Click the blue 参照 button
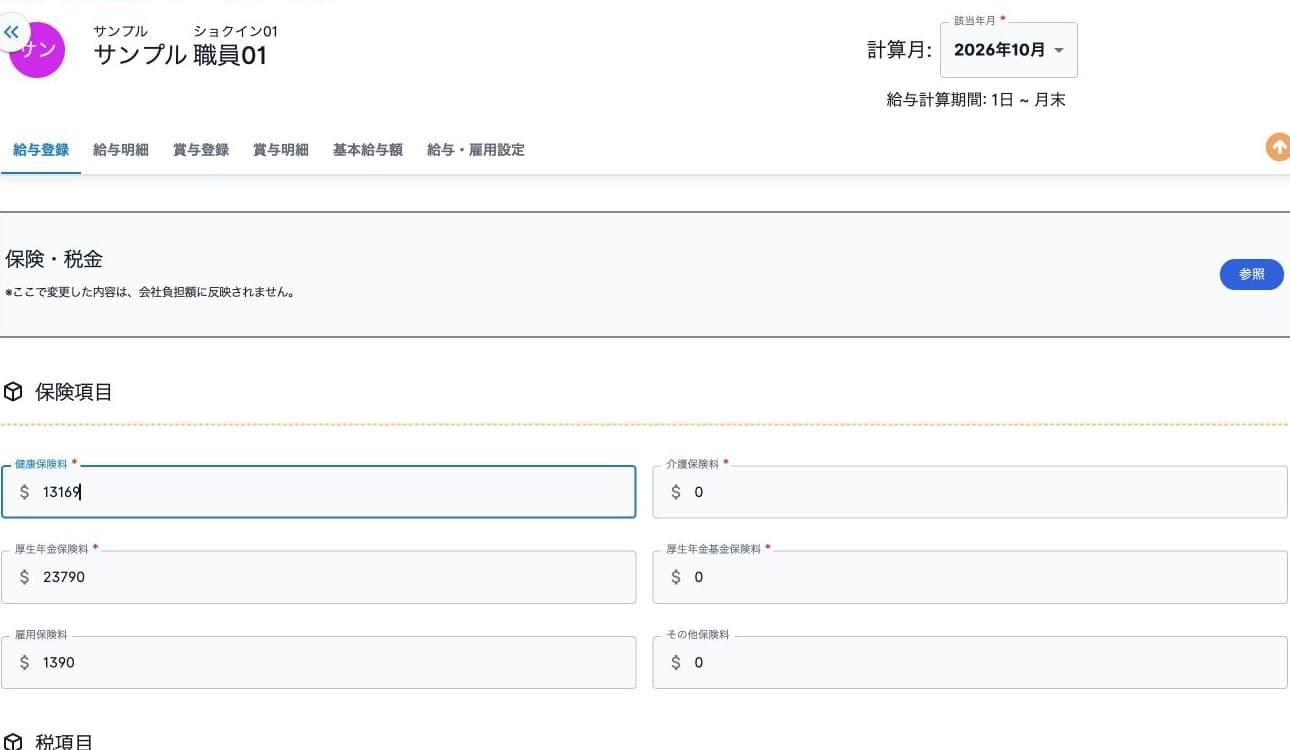The image size is (1290, 750). coord(1252,274)
